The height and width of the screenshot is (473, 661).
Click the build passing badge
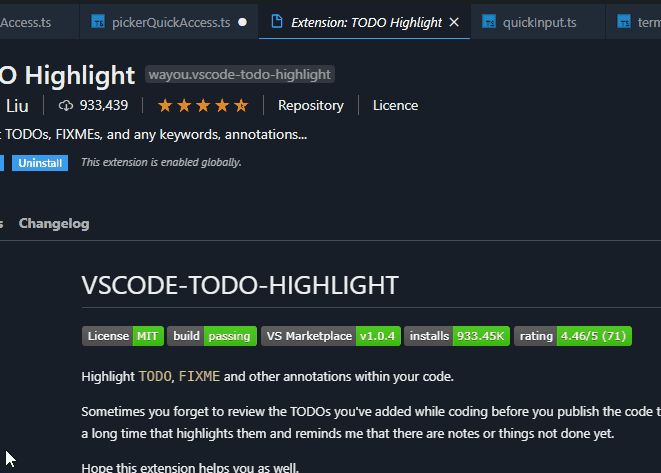coord(212,336)
